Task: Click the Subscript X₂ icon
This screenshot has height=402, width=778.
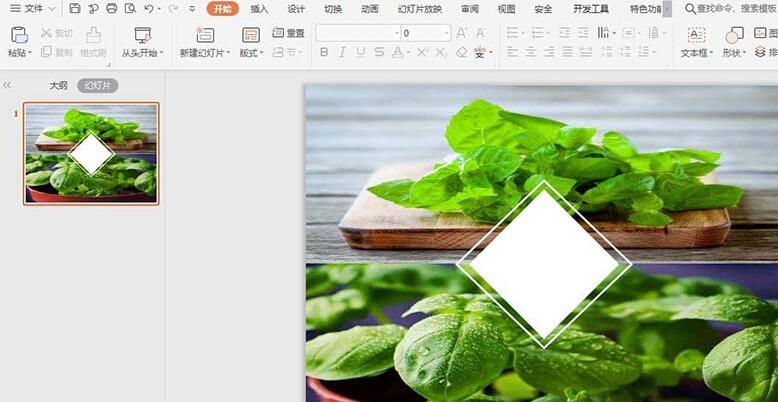Action: [441, 52]
